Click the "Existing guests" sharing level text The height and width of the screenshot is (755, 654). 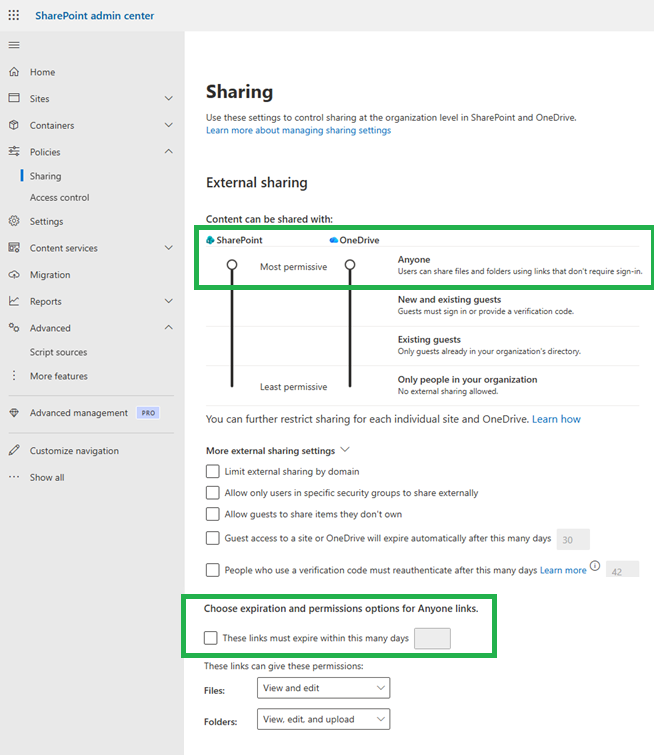click(429, 339)
